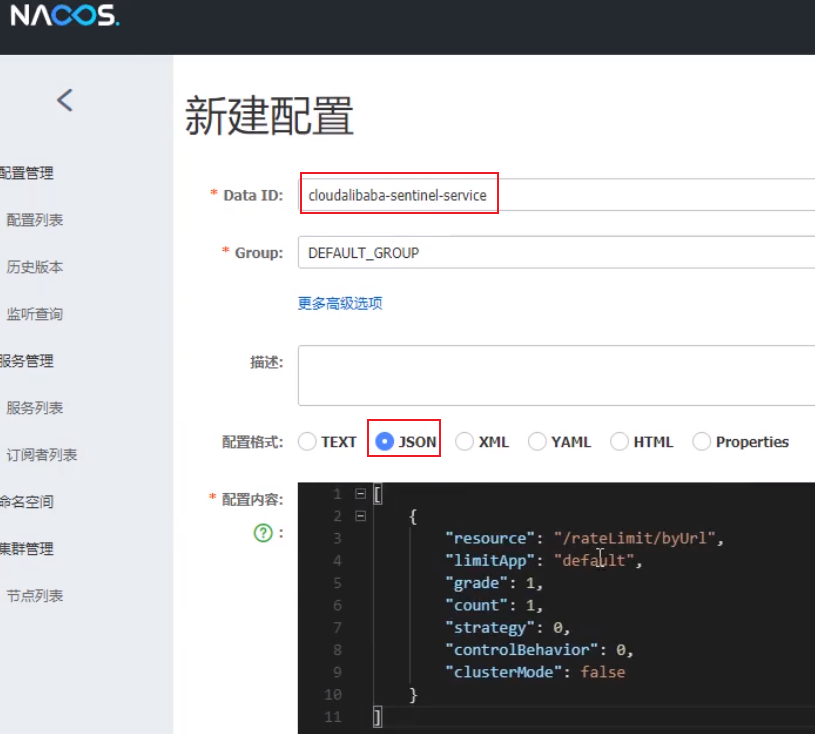Go back using the left chevron arrow
Viewport: 815px width, 734px height.
coord(65,100)
